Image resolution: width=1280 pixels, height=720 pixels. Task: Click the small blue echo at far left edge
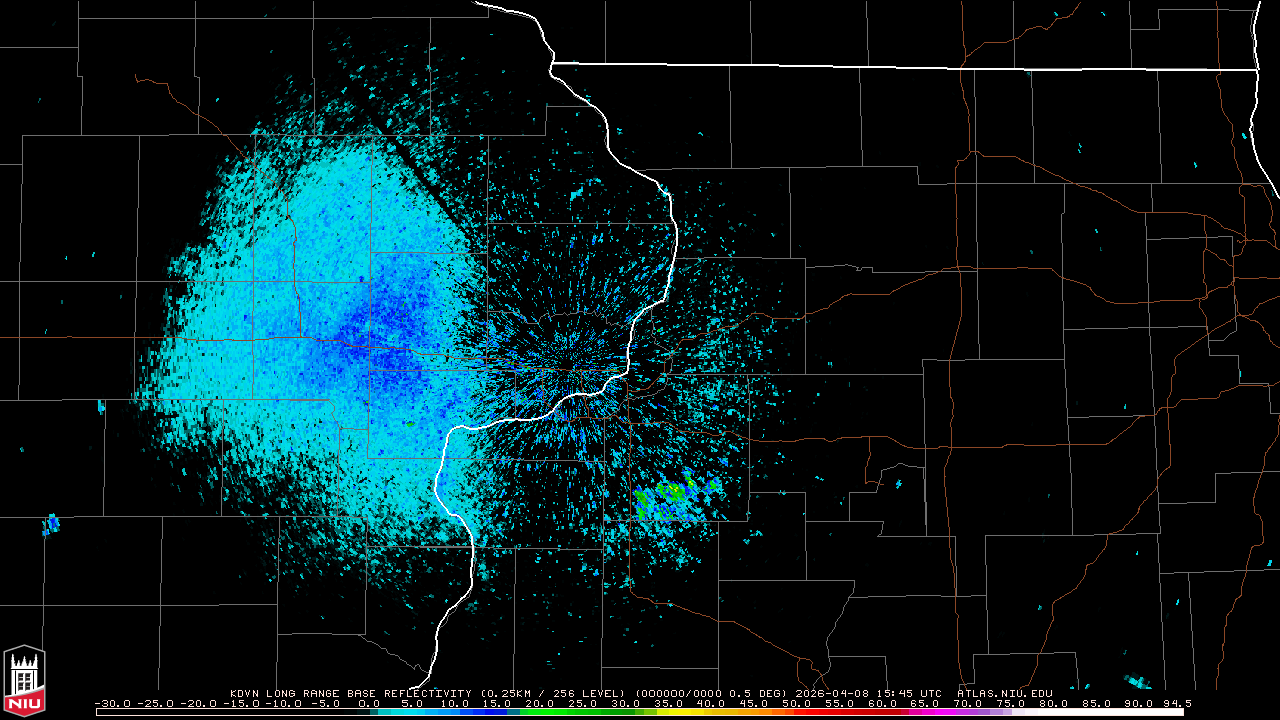pos(50,523)
